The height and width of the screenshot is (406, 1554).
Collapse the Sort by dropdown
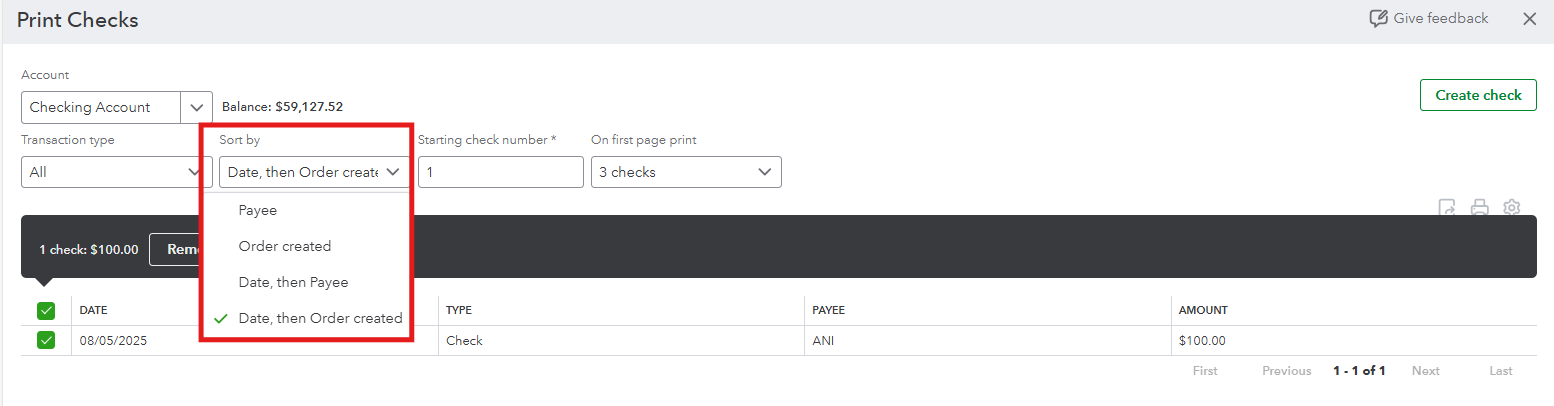tap(314, 172)
